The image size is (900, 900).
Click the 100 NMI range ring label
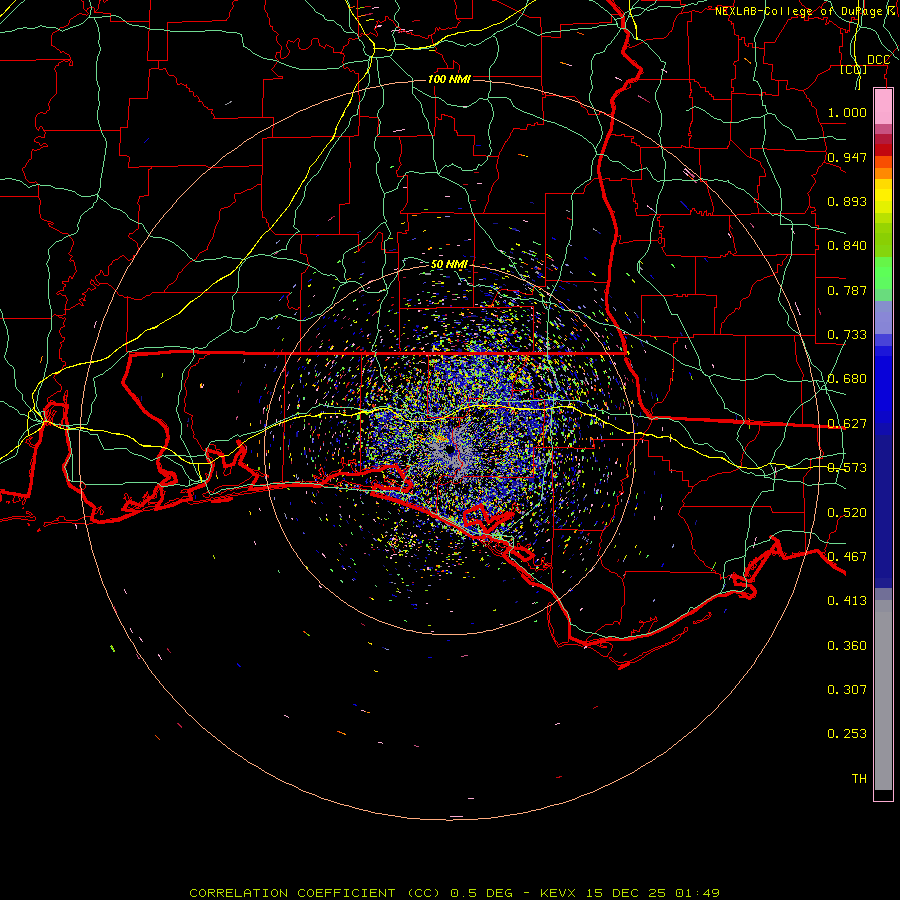coord(449,79)
